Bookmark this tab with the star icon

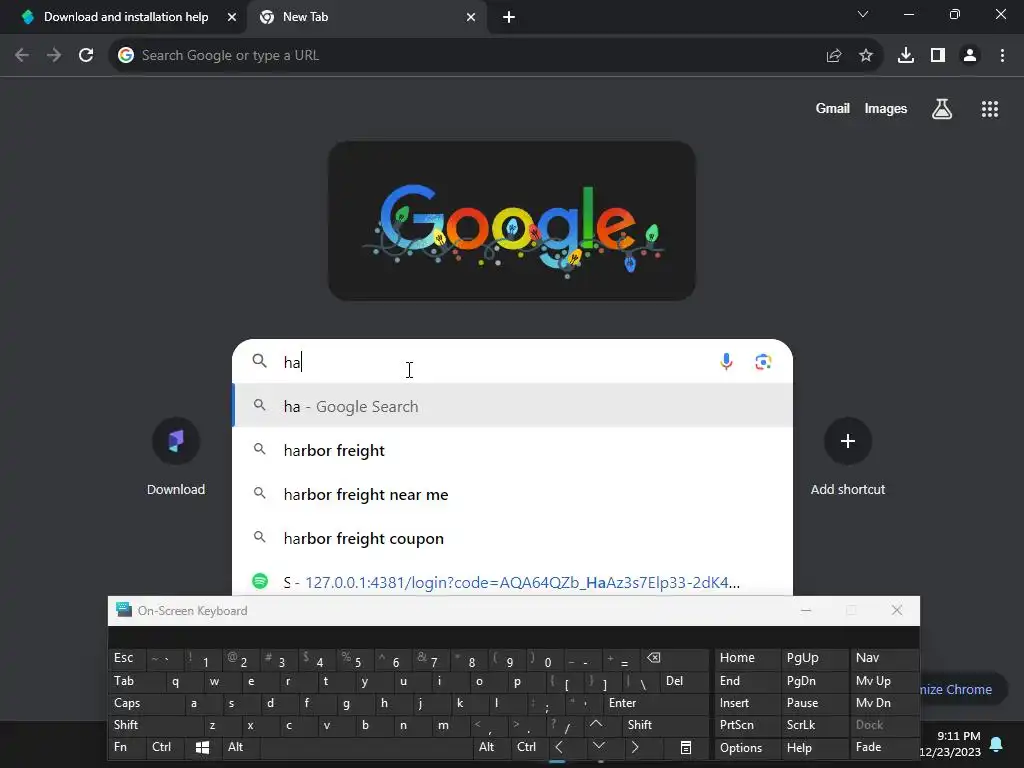coord(866,56)
